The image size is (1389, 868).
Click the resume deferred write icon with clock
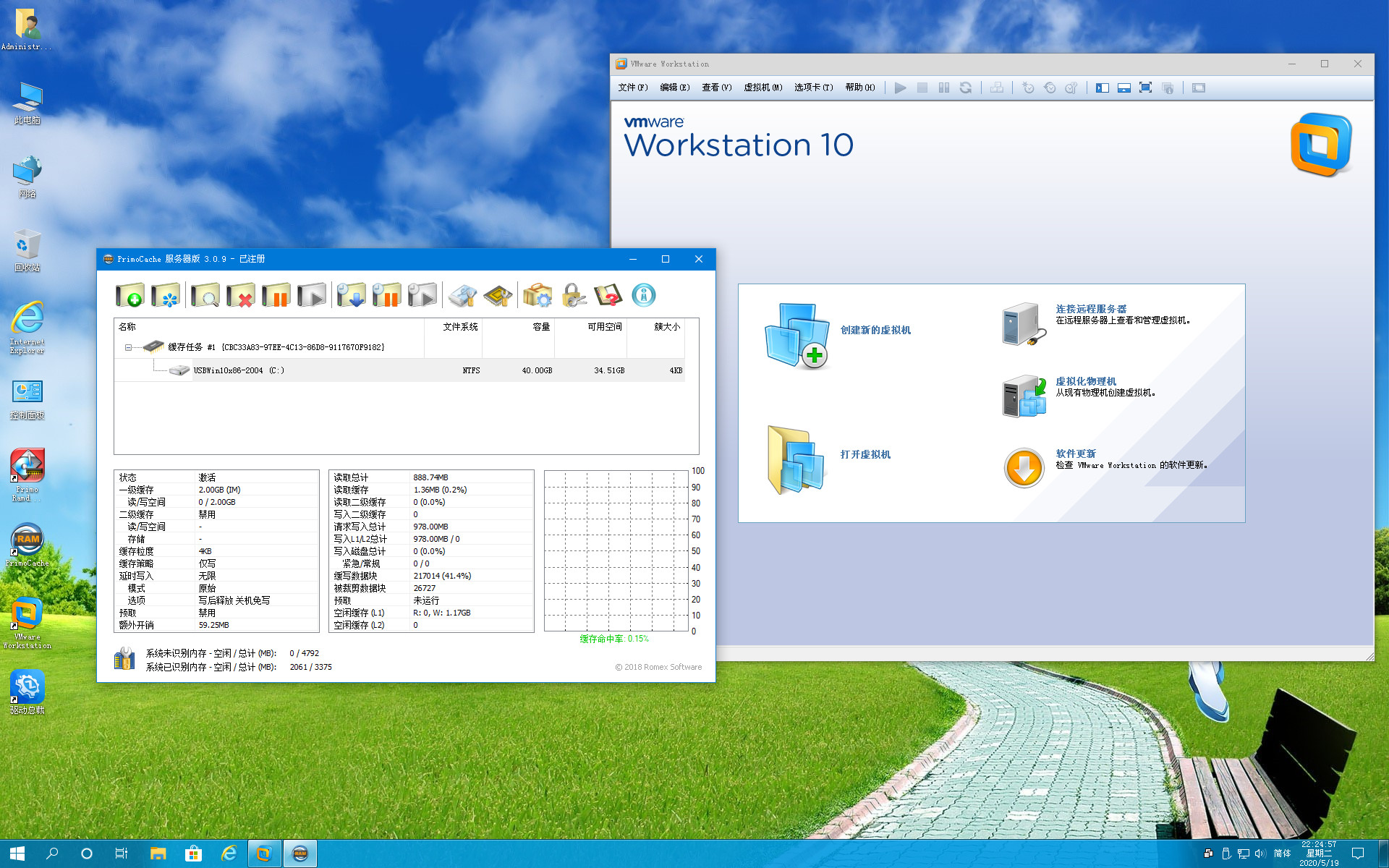pos(422,295)
